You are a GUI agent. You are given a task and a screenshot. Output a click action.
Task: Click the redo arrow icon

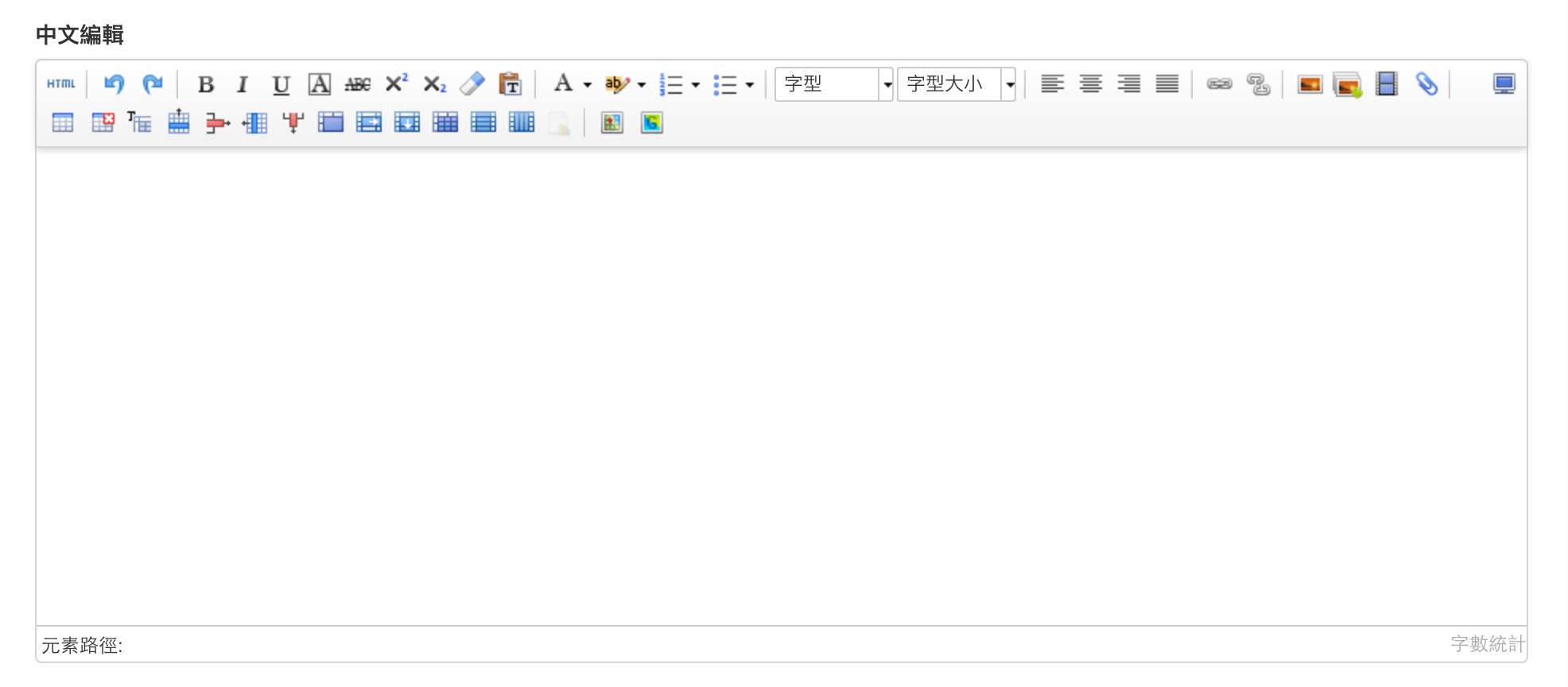click(153, 83)
